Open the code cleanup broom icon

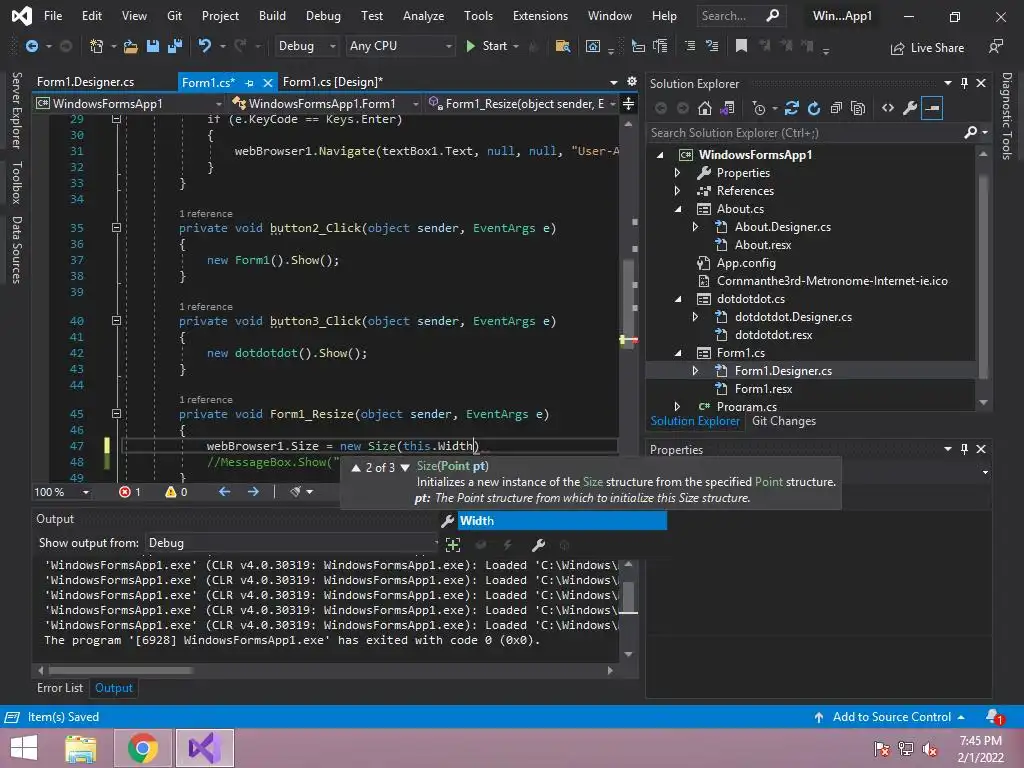click(295, 491)
